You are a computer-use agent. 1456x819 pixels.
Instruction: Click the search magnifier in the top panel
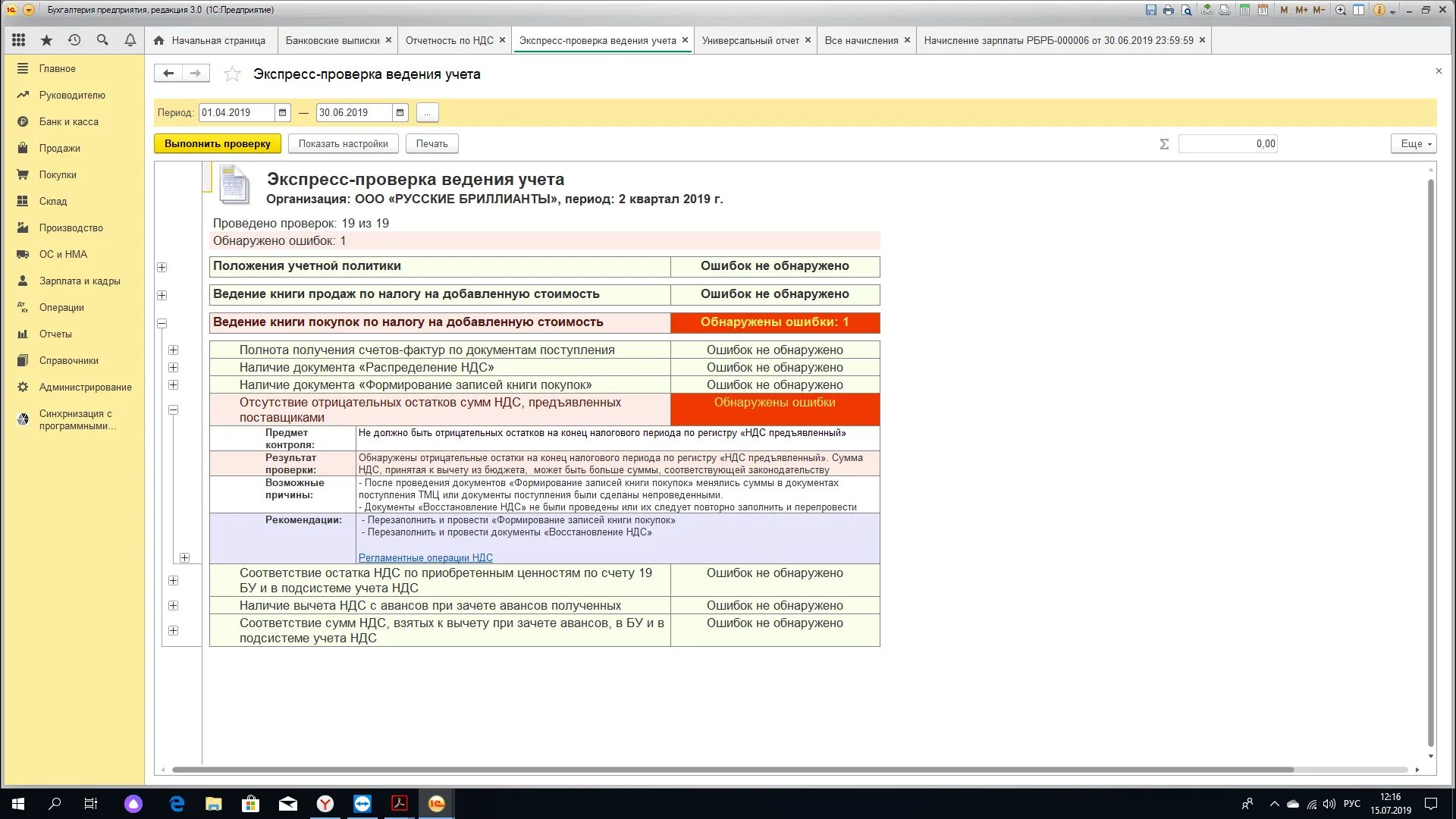[102, 40]
